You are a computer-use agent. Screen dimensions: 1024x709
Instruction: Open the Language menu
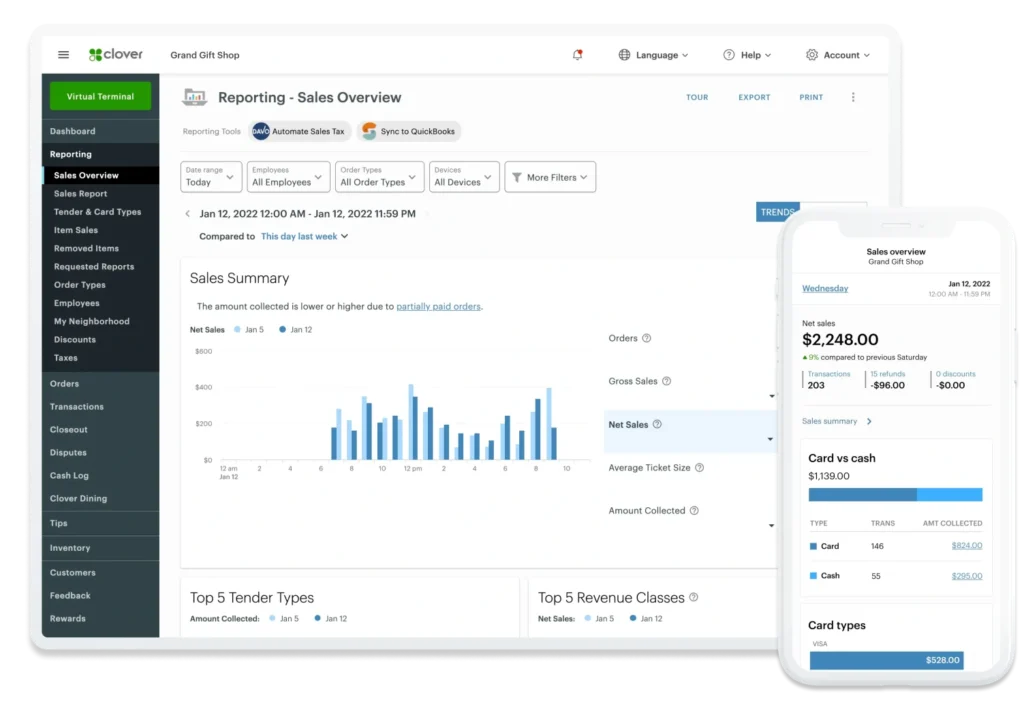[653, 55]
